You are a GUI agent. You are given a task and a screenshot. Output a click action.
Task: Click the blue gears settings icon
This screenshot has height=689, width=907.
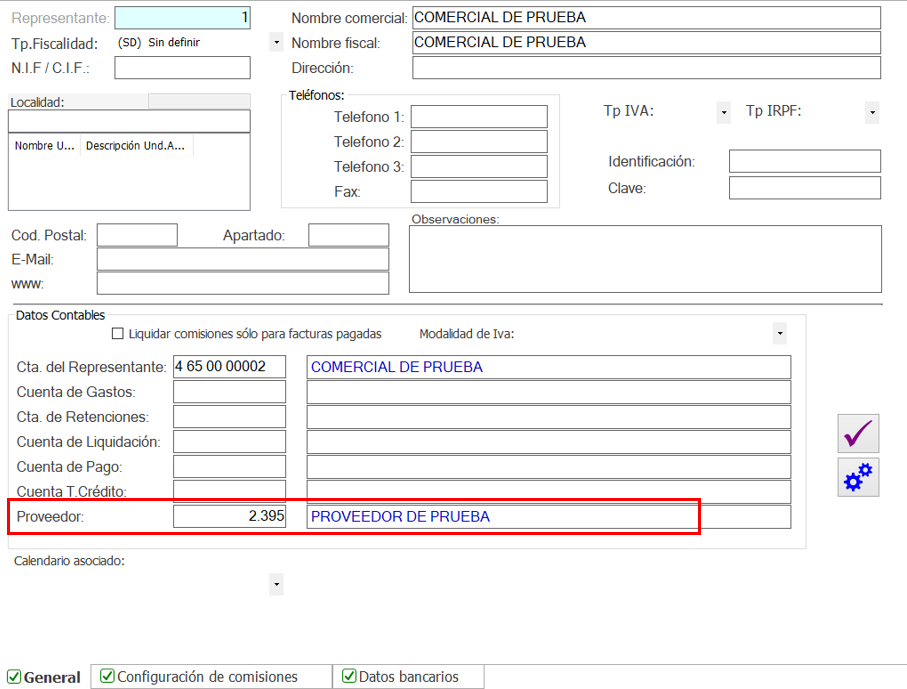coord(858,478)
